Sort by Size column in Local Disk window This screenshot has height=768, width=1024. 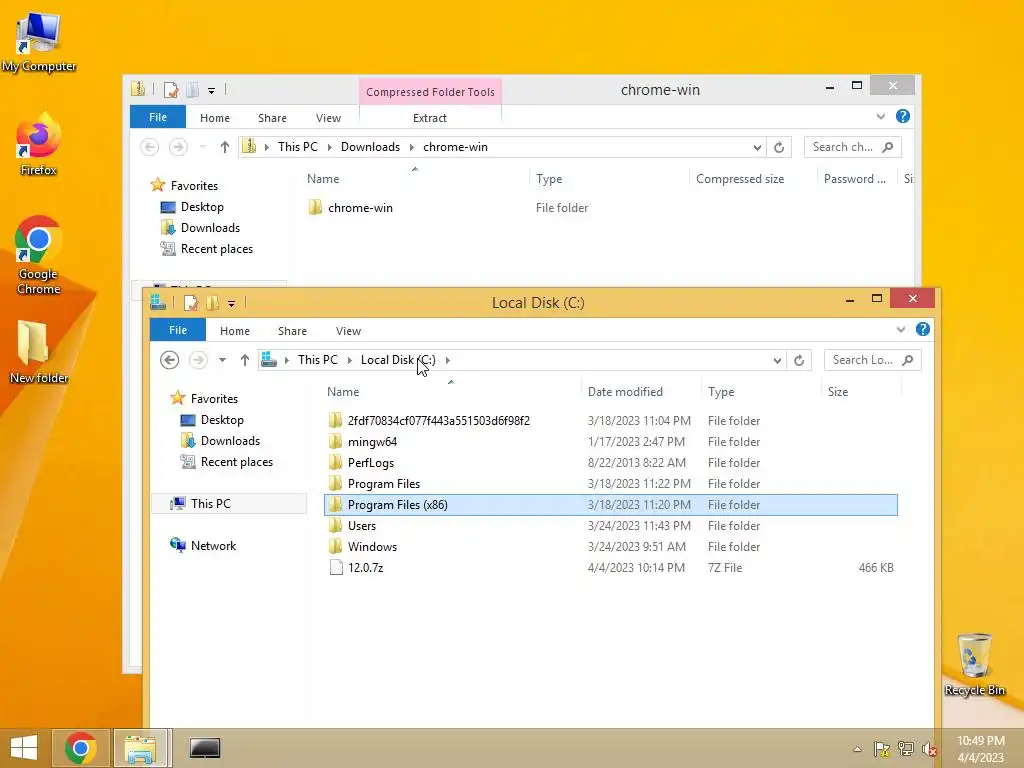(x=861, y=392)
